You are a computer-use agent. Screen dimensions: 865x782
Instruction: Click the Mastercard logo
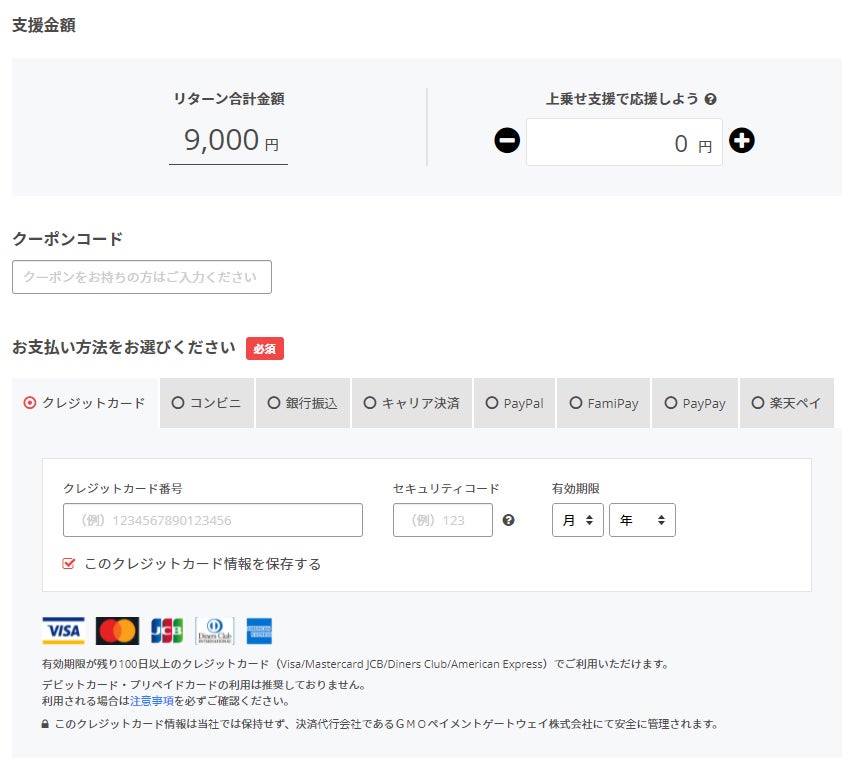point(117,630)
